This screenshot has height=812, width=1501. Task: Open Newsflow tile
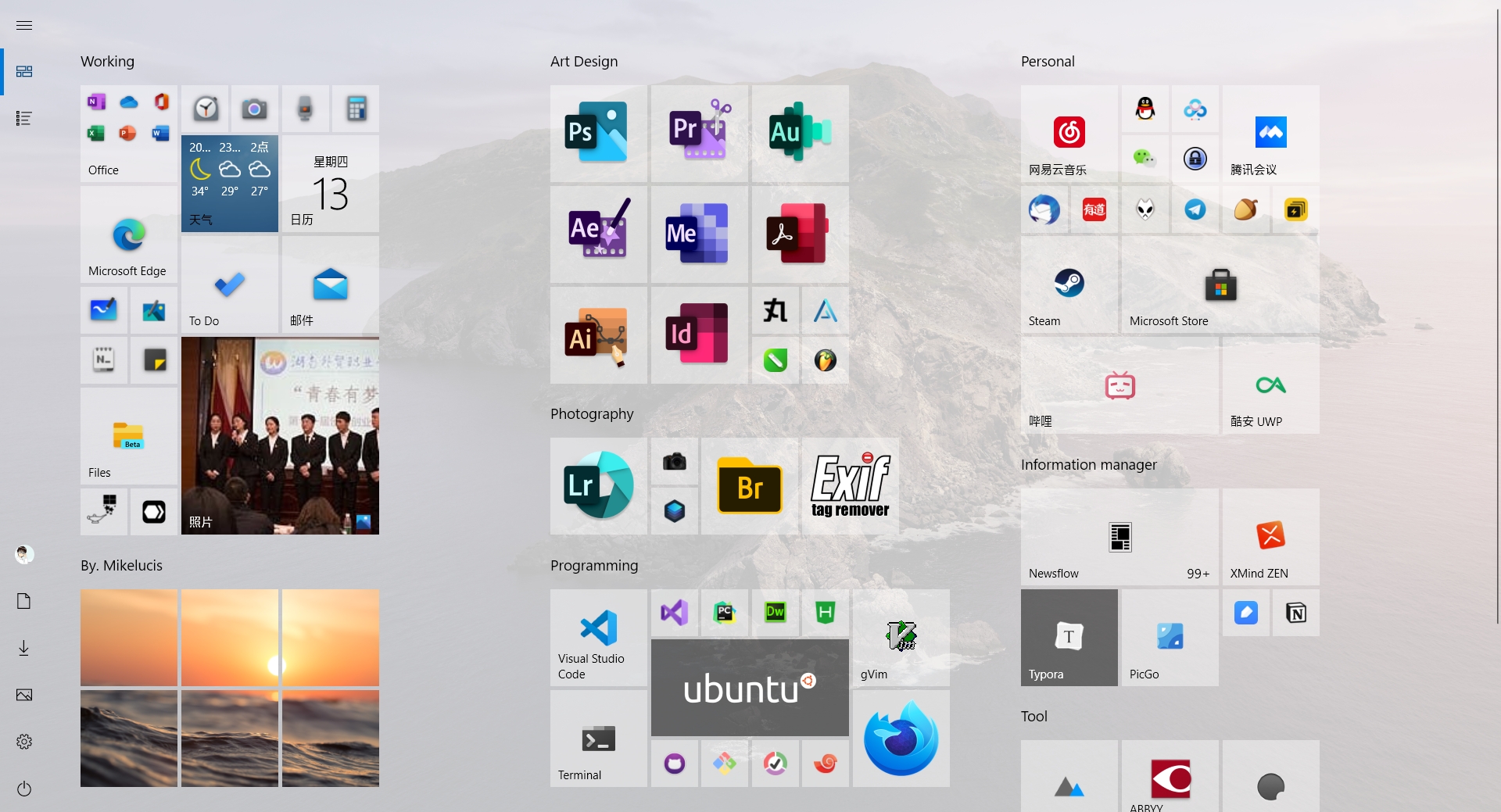click(1119, 537)
